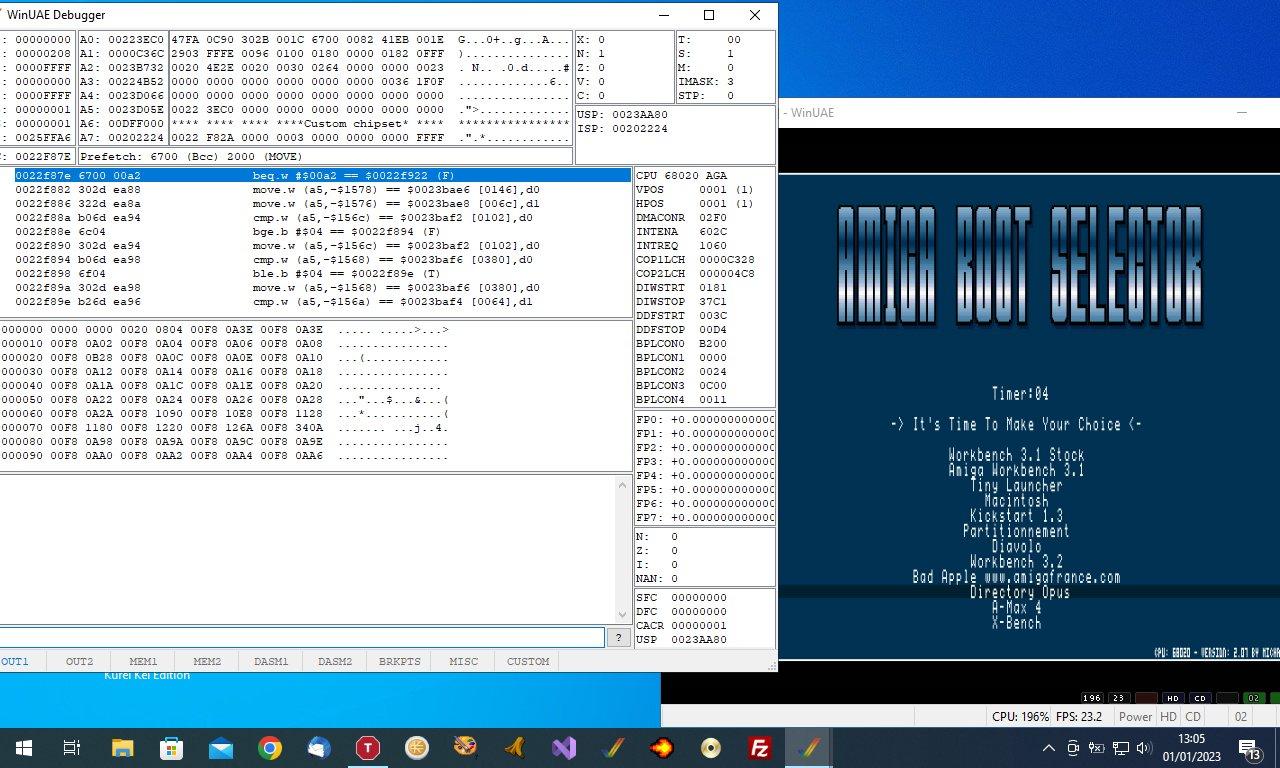
Task: Open red octagon T app in taskbar
Action: [x=368, y=748]
